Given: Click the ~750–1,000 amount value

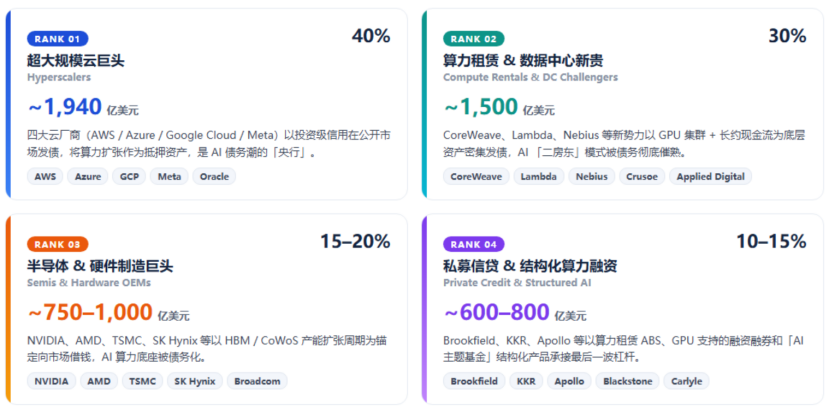Looking at the screenshot, I should (90, 313).
